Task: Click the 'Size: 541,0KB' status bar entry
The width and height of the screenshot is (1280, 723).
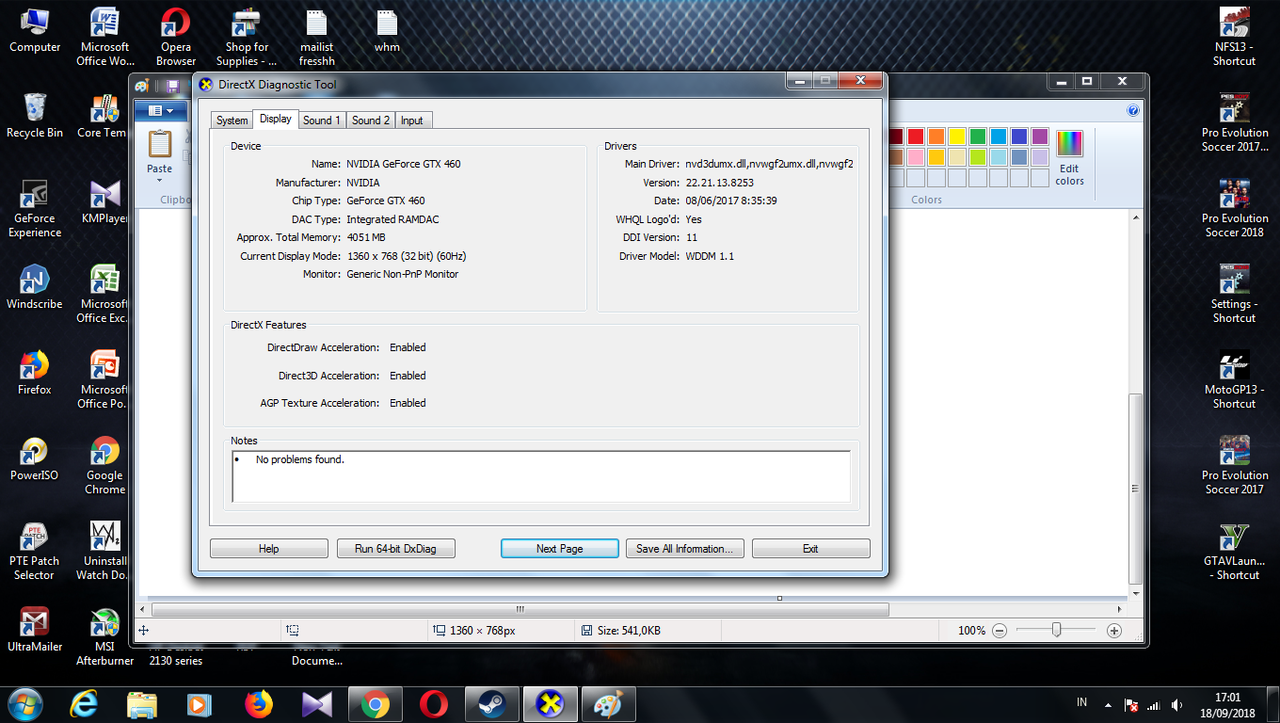Action: (x=621, y=631)
